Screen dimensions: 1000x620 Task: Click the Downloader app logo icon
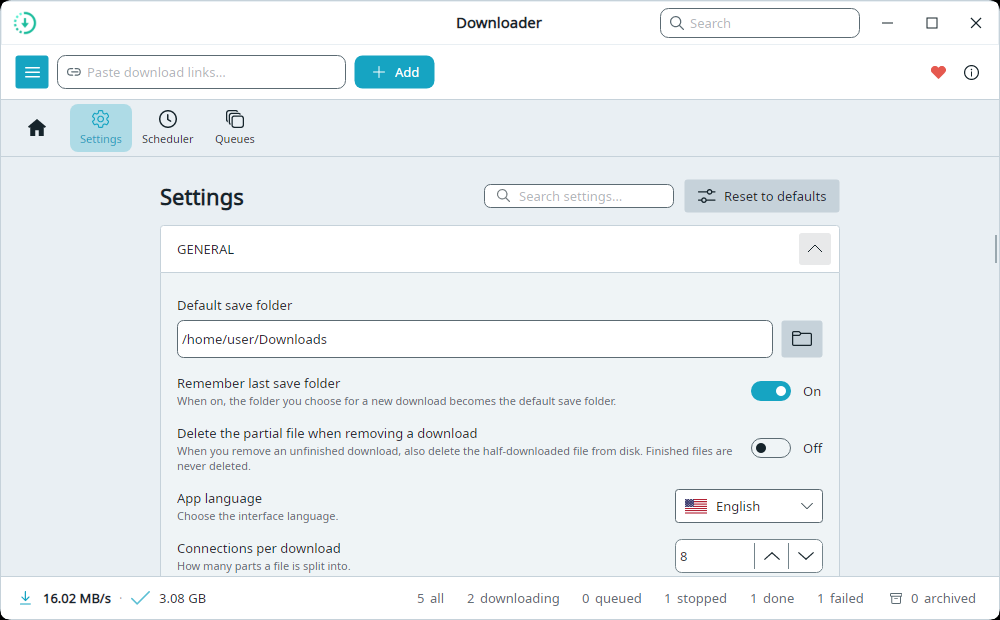24,23
